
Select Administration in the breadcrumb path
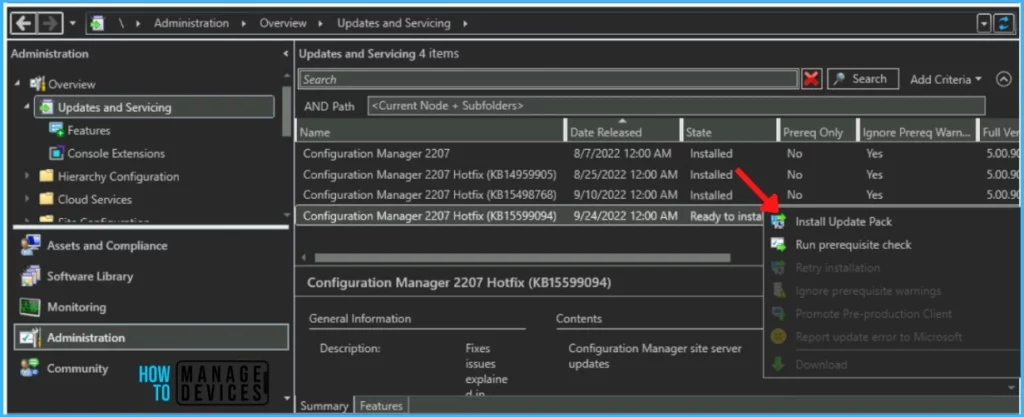tap(191, 23)
